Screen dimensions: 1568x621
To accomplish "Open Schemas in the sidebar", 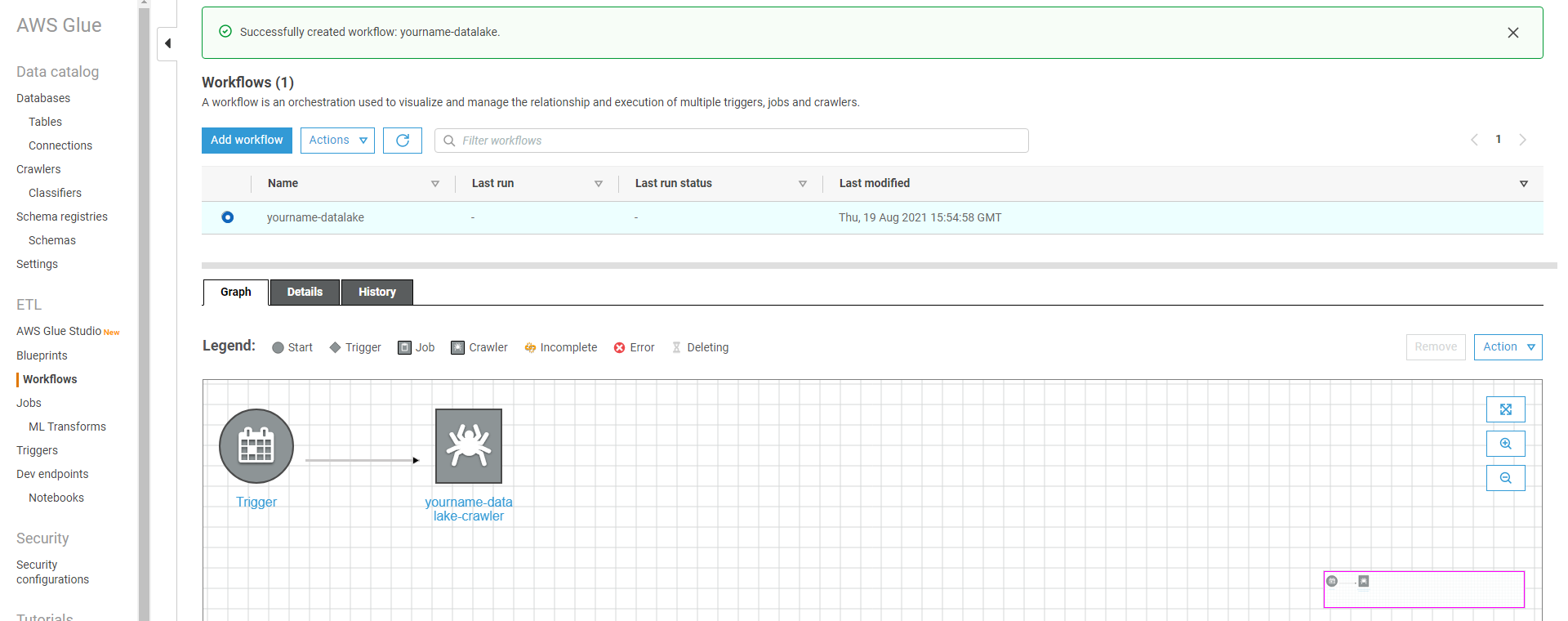I will 52,240.
